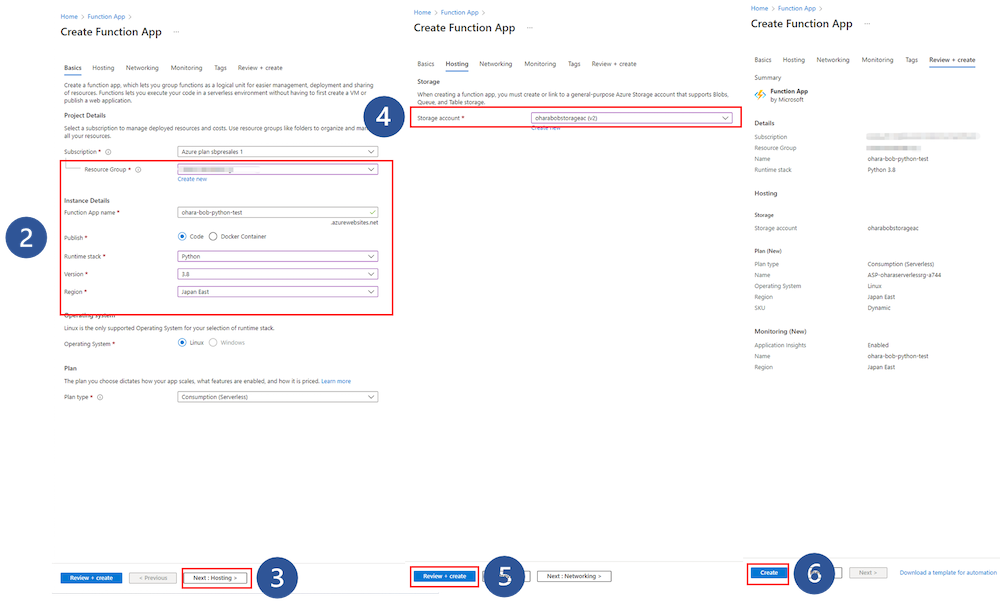1000x604 pixels.
Task: Click the Function App breadcrumb on the Review + create page
Action: pos(797,8)
